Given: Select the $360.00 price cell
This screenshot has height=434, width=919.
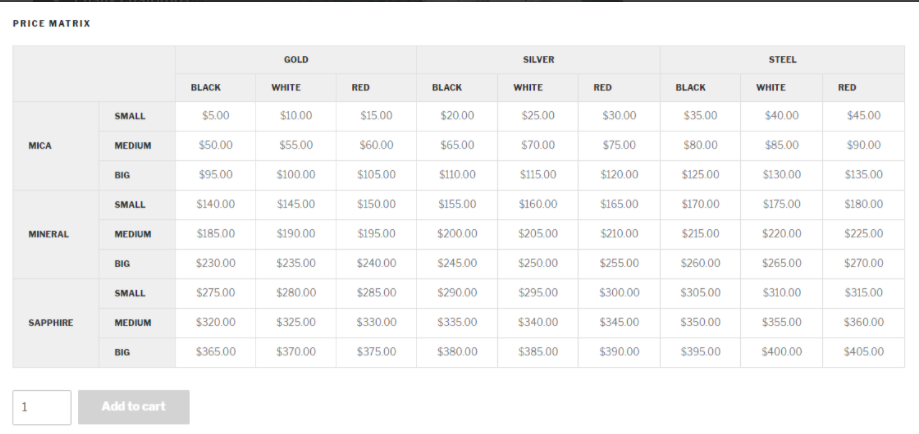Looking at the screenshot, I should (863, 323).
